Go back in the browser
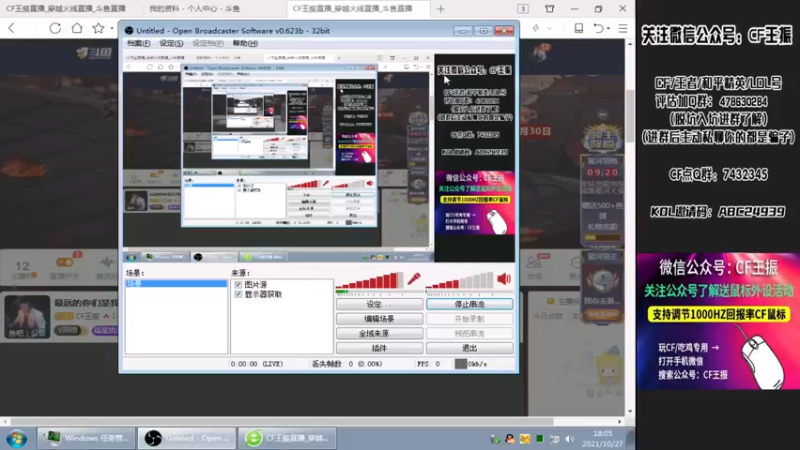 [12, 28]
